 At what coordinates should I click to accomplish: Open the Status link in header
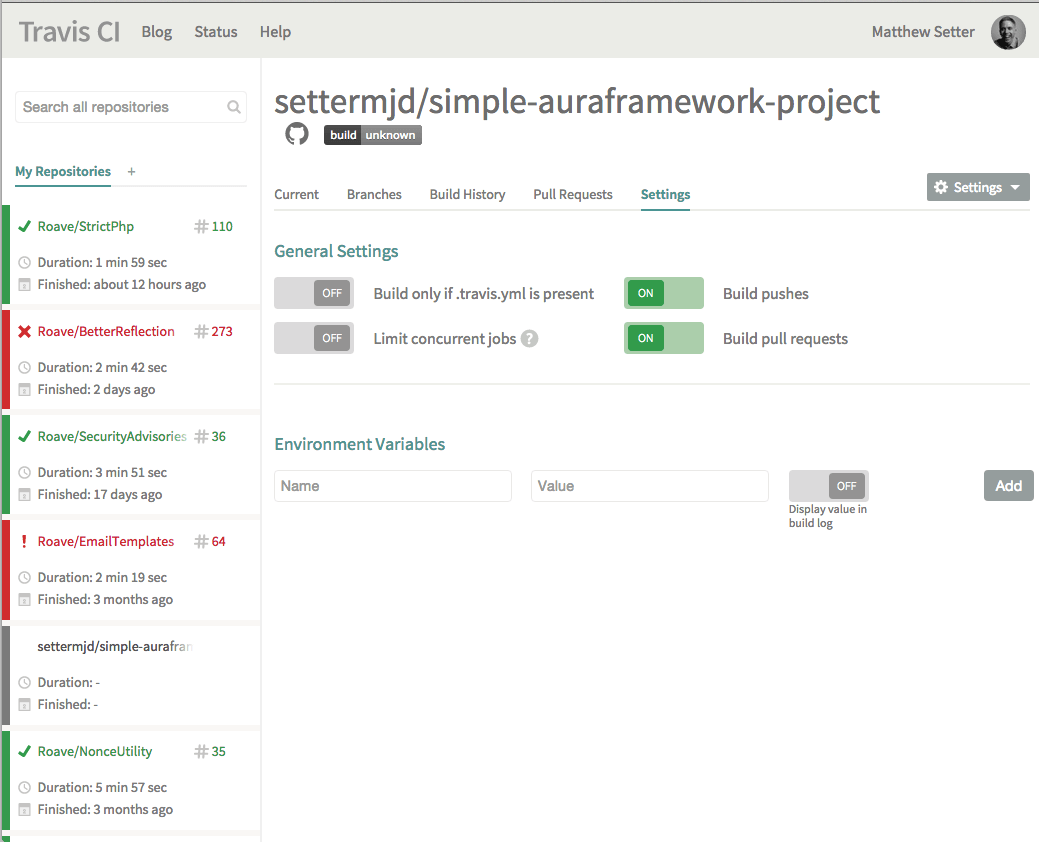(215, 32)
